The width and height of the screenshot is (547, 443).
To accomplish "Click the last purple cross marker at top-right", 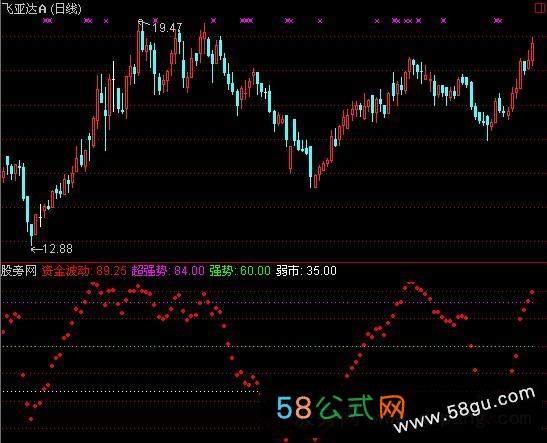I will pos(498,21).
